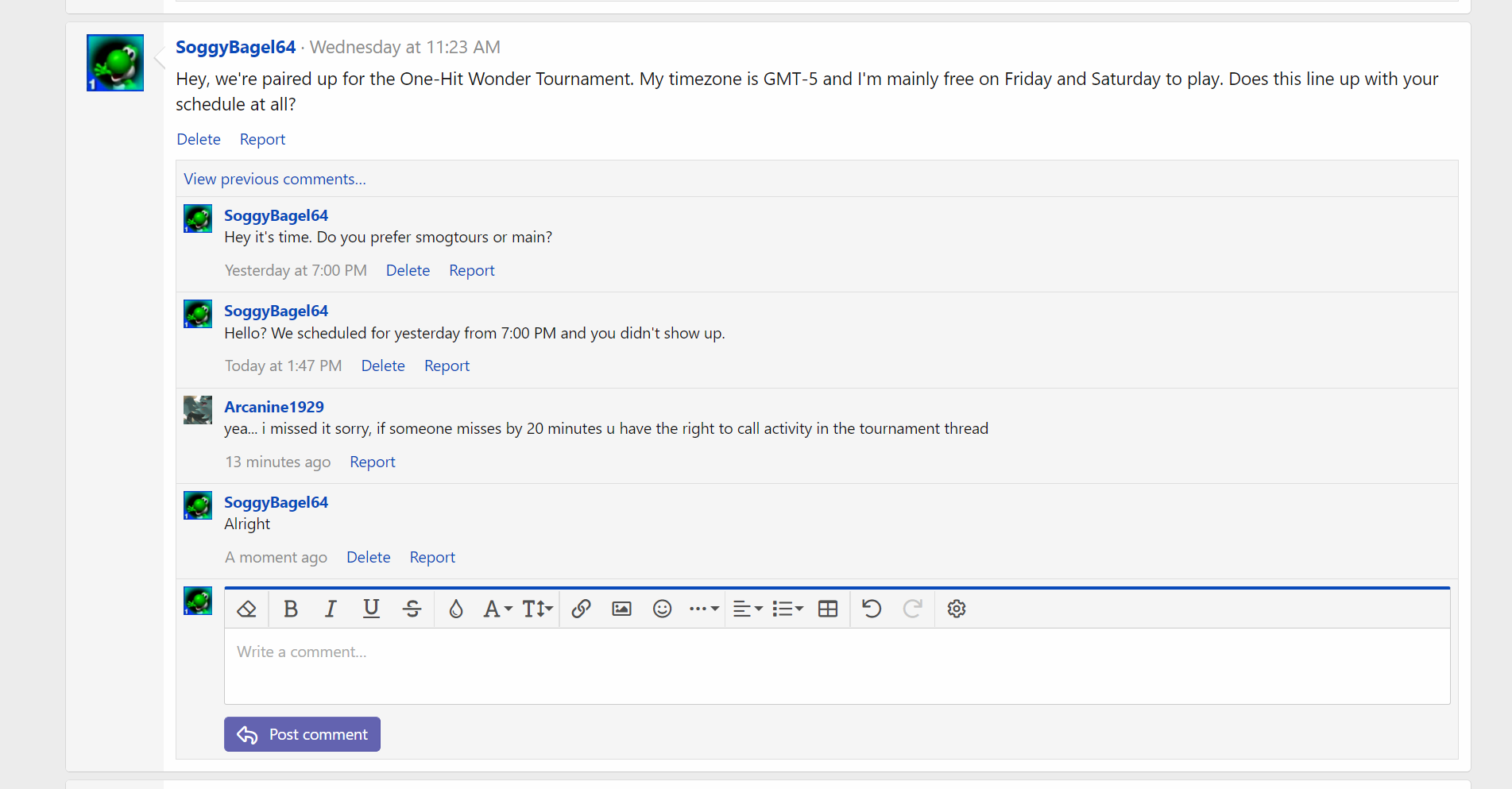This screenshot has width=1512, height=789.
Task: Open the smilies emoji picker
Action: (662, 609)
